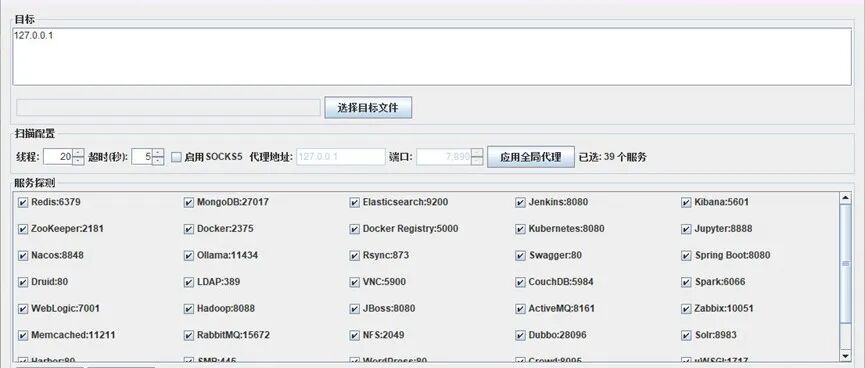Toggle WebLogic:7001 checkbox
This screenshot has width=865, height=368.
(x=23, y=308)
